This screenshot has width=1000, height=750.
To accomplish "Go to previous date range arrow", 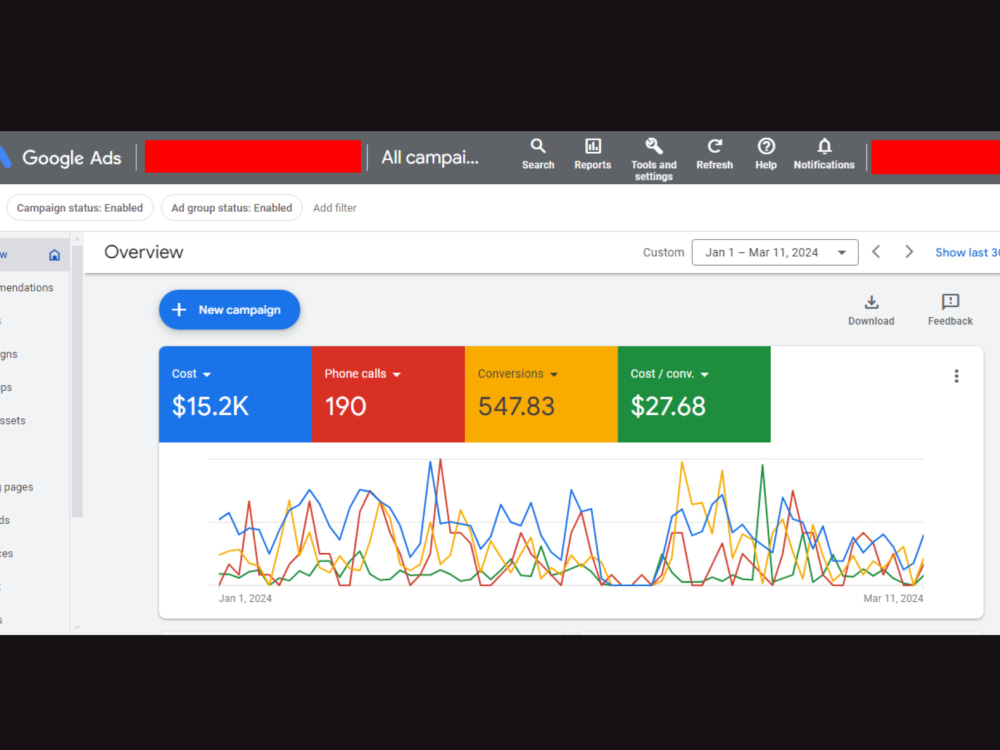I will (x=876, y=252).
